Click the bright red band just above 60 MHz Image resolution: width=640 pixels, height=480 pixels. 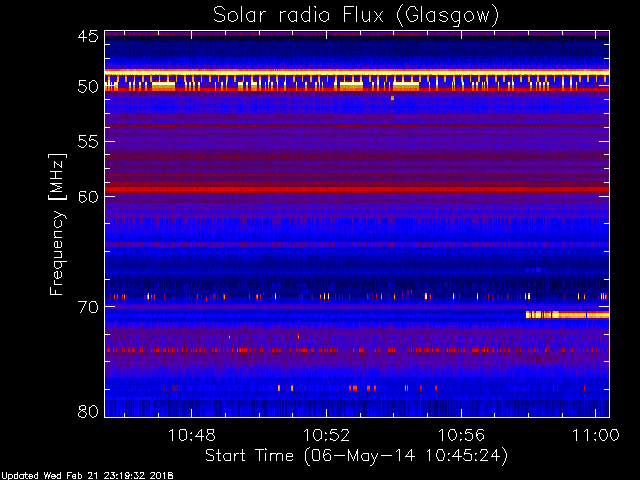357,189
